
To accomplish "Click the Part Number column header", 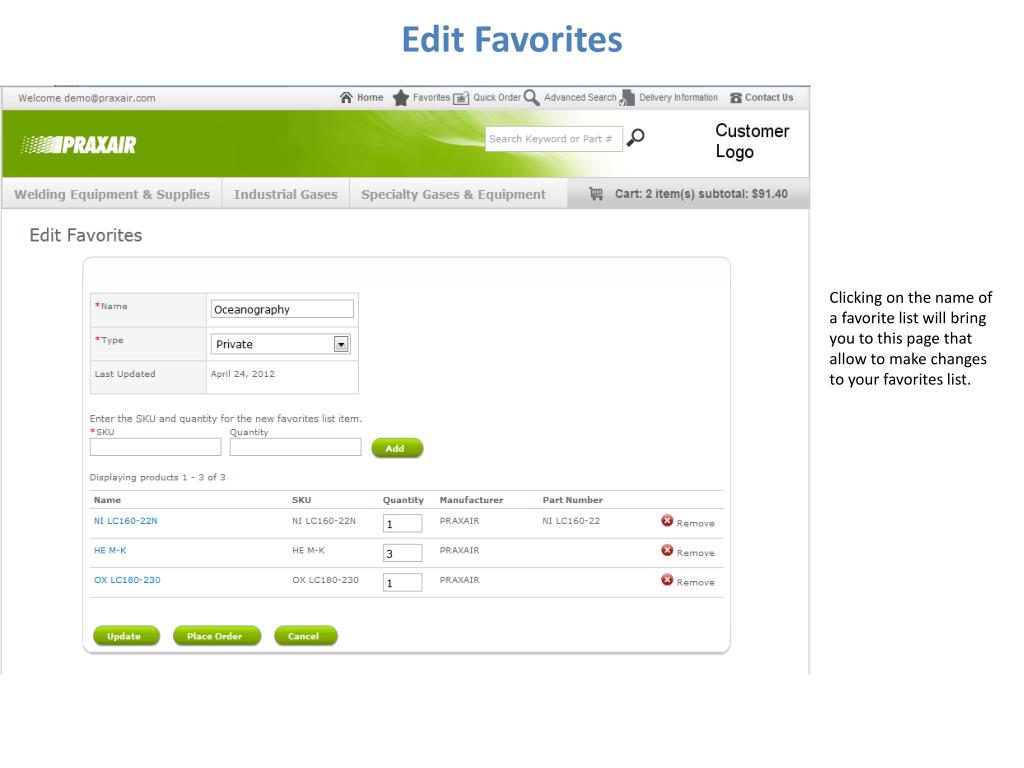I will tap(572, 500).
